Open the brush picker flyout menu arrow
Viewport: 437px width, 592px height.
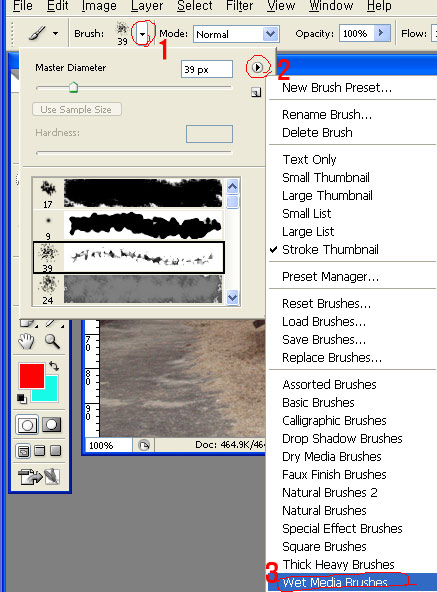(x=258, y=68)
